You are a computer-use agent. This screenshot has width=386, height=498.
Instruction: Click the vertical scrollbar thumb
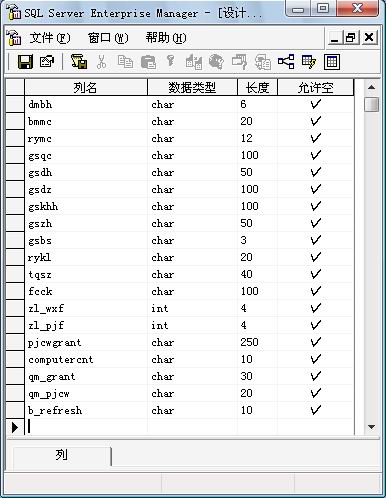[371, 104]
